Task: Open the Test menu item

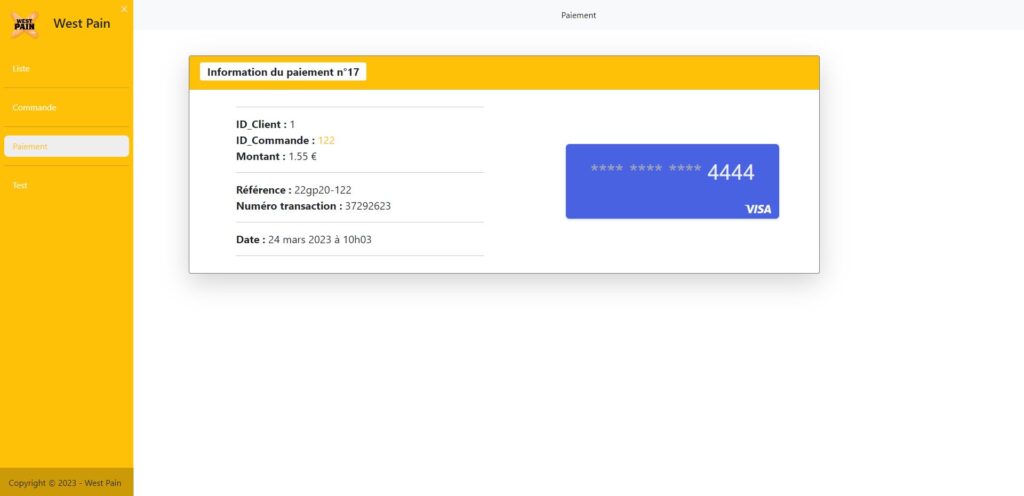Action: (x=66, y=185)
